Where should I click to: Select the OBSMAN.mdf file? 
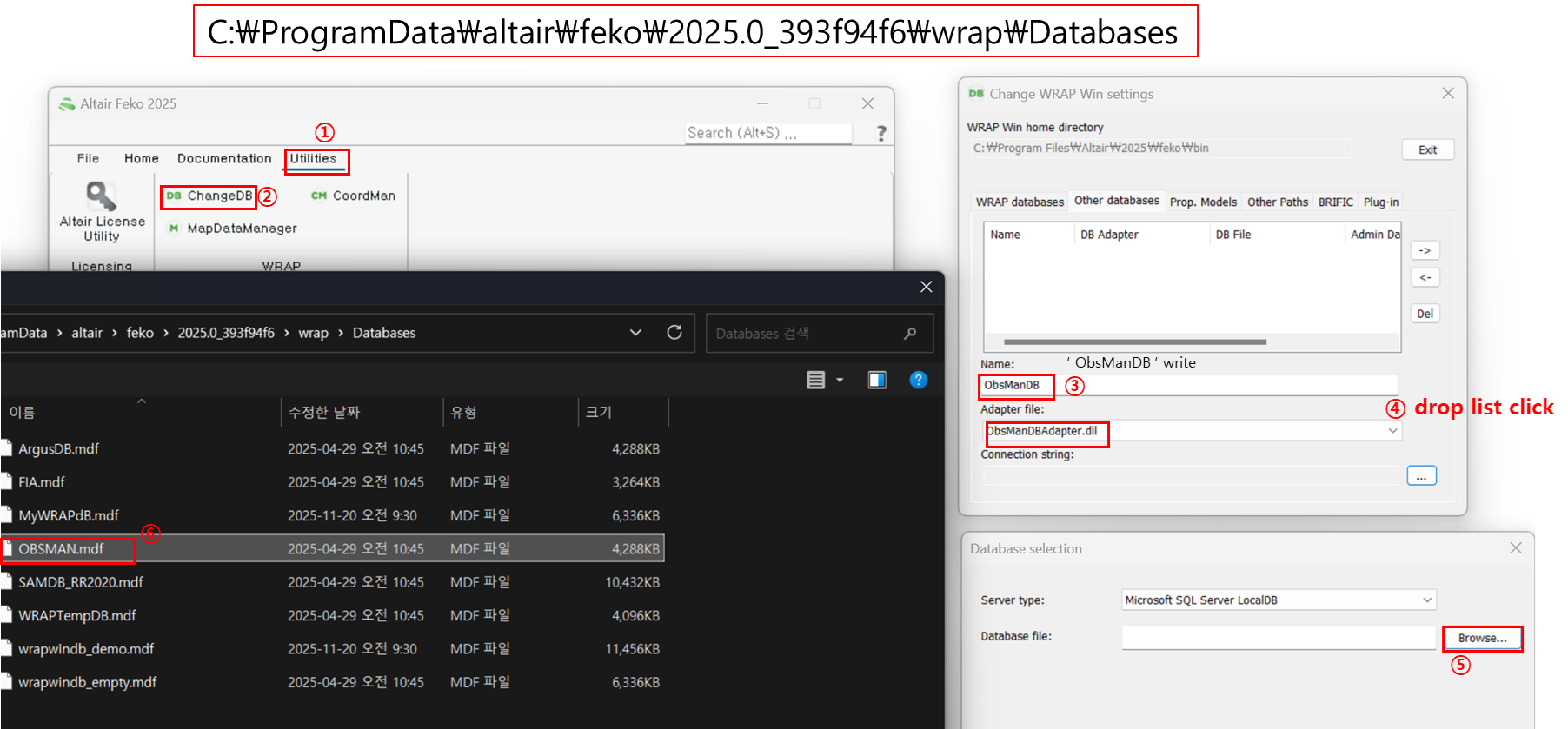332,548
